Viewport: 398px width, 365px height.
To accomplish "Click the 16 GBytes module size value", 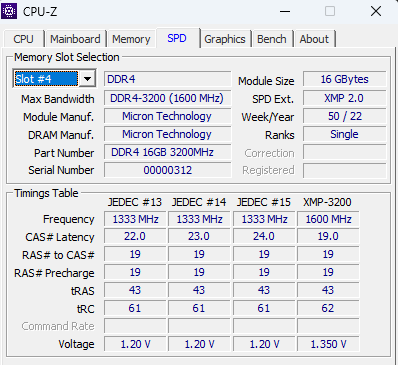I will tap(345, 79).
